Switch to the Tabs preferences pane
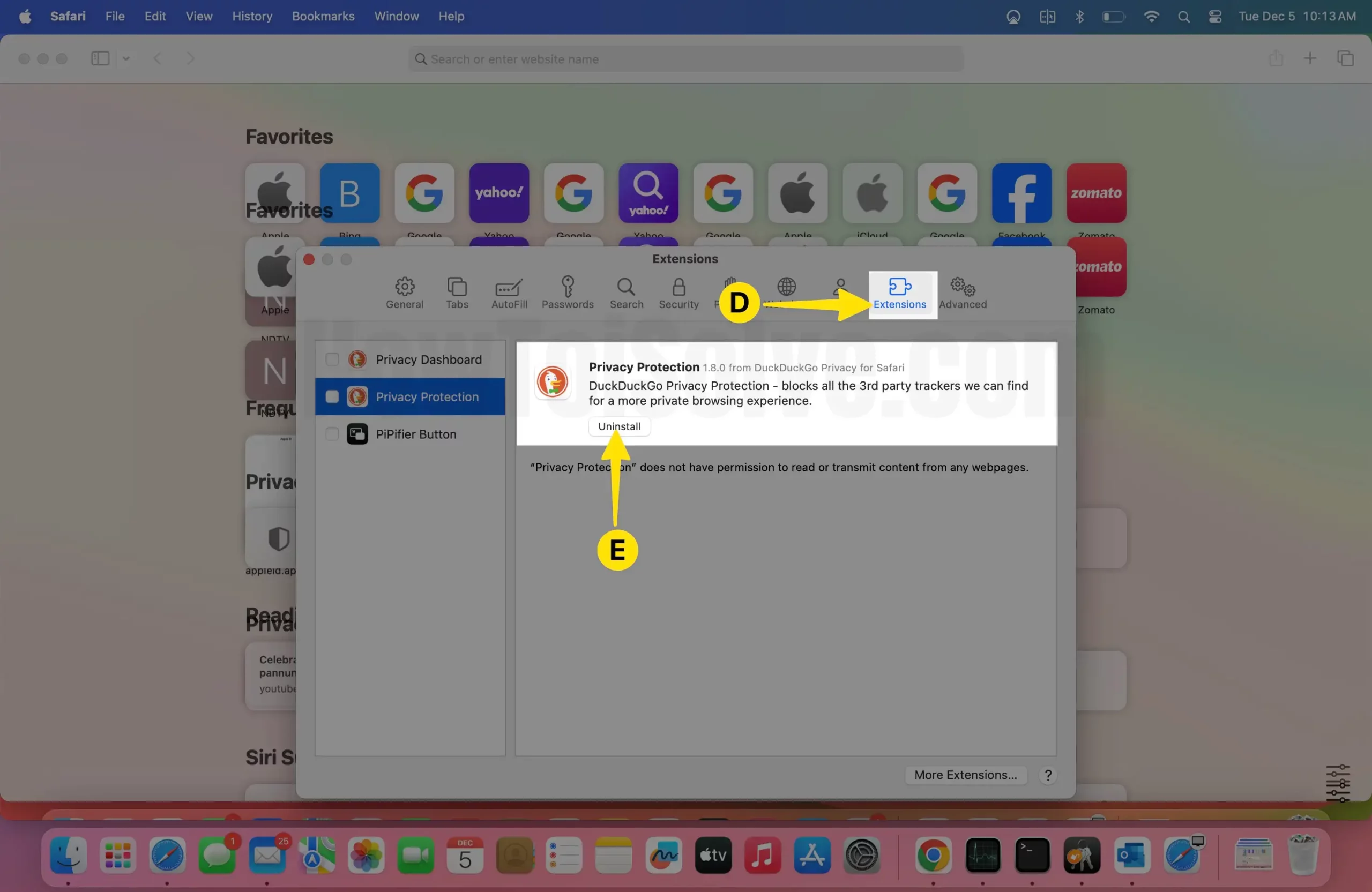 coord(457,293)
